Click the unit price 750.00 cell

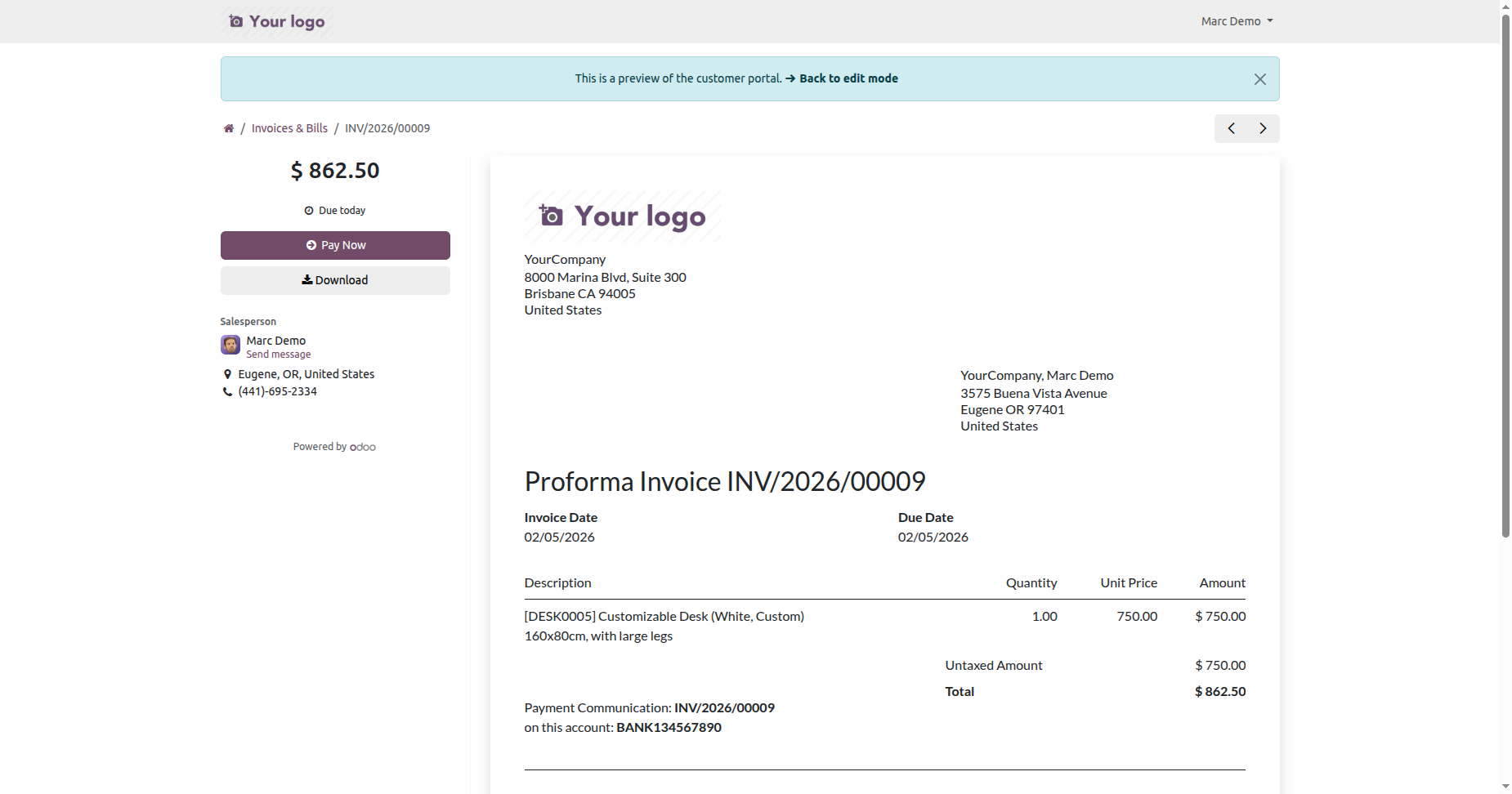click(x=1137, y=617)
